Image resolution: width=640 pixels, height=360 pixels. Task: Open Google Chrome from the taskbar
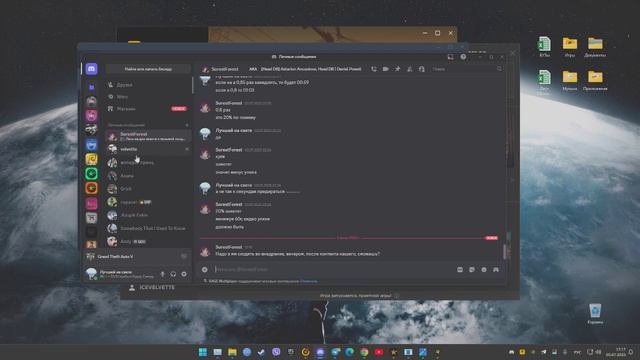tap(364, 352)
